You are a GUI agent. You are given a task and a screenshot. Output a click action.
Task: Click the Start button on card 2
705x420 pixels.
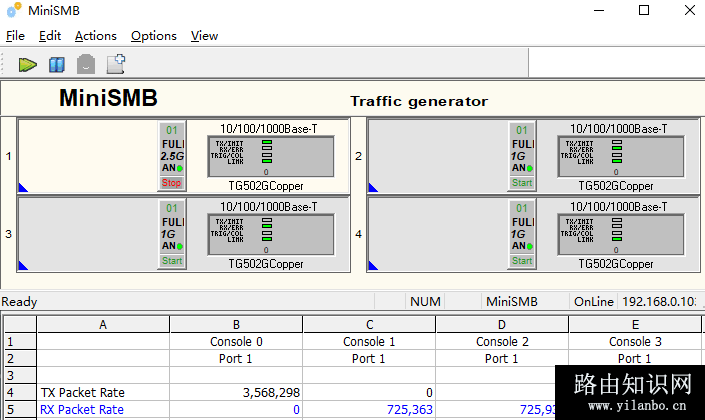click(x=522, y=183)
